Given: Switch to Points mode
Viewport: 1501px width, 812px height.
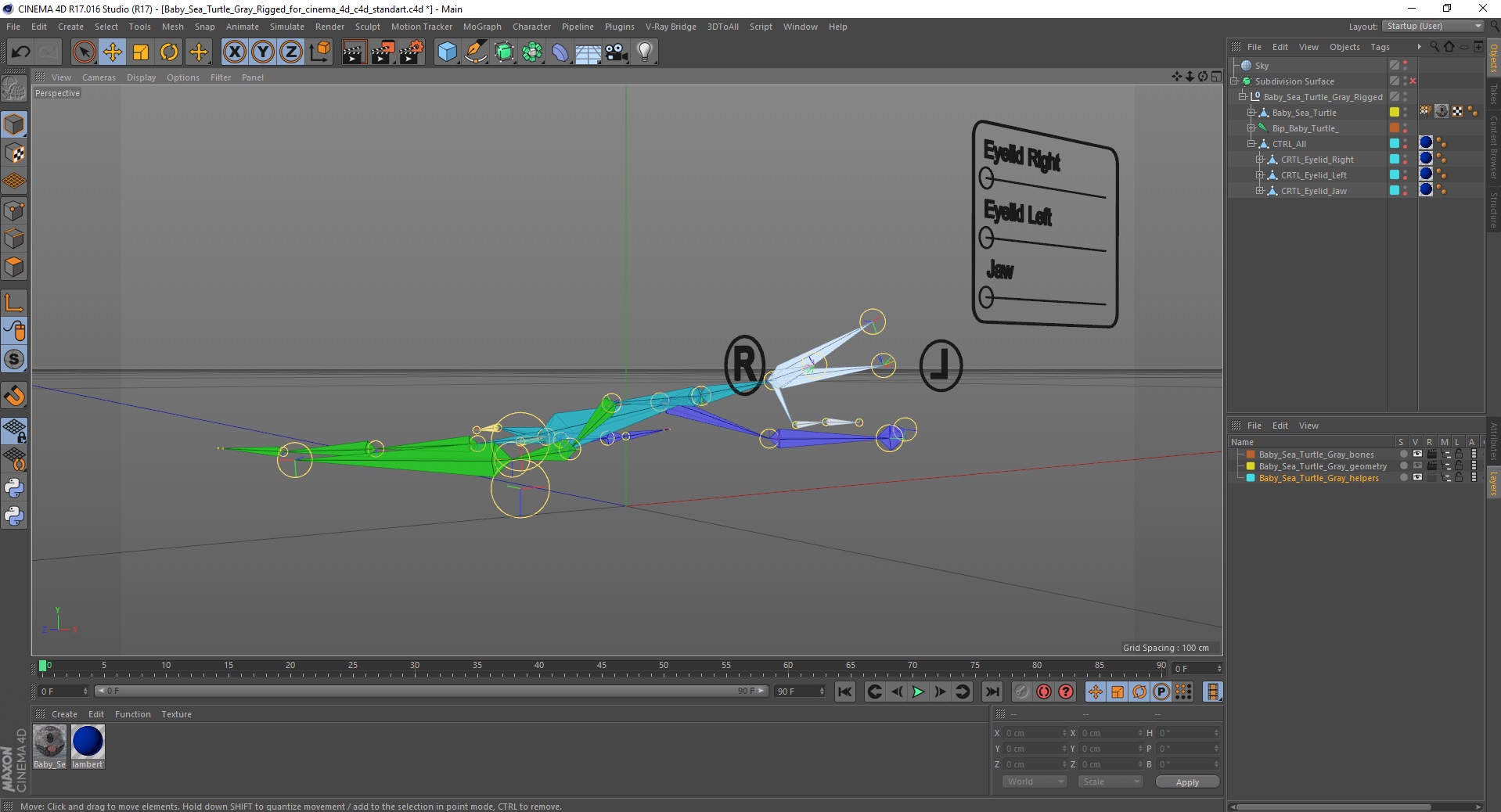Looking at the screenshot, I should point(14,210).
